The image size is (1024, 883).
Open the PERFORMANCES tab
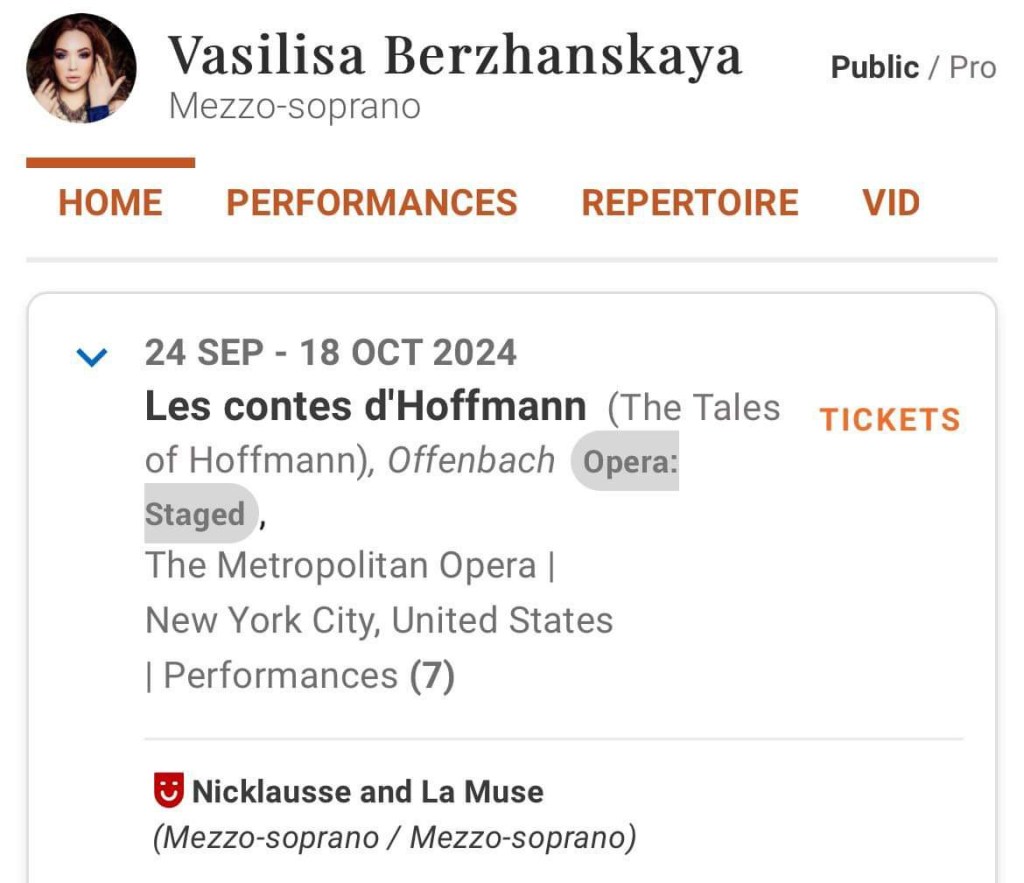[371, 203]
